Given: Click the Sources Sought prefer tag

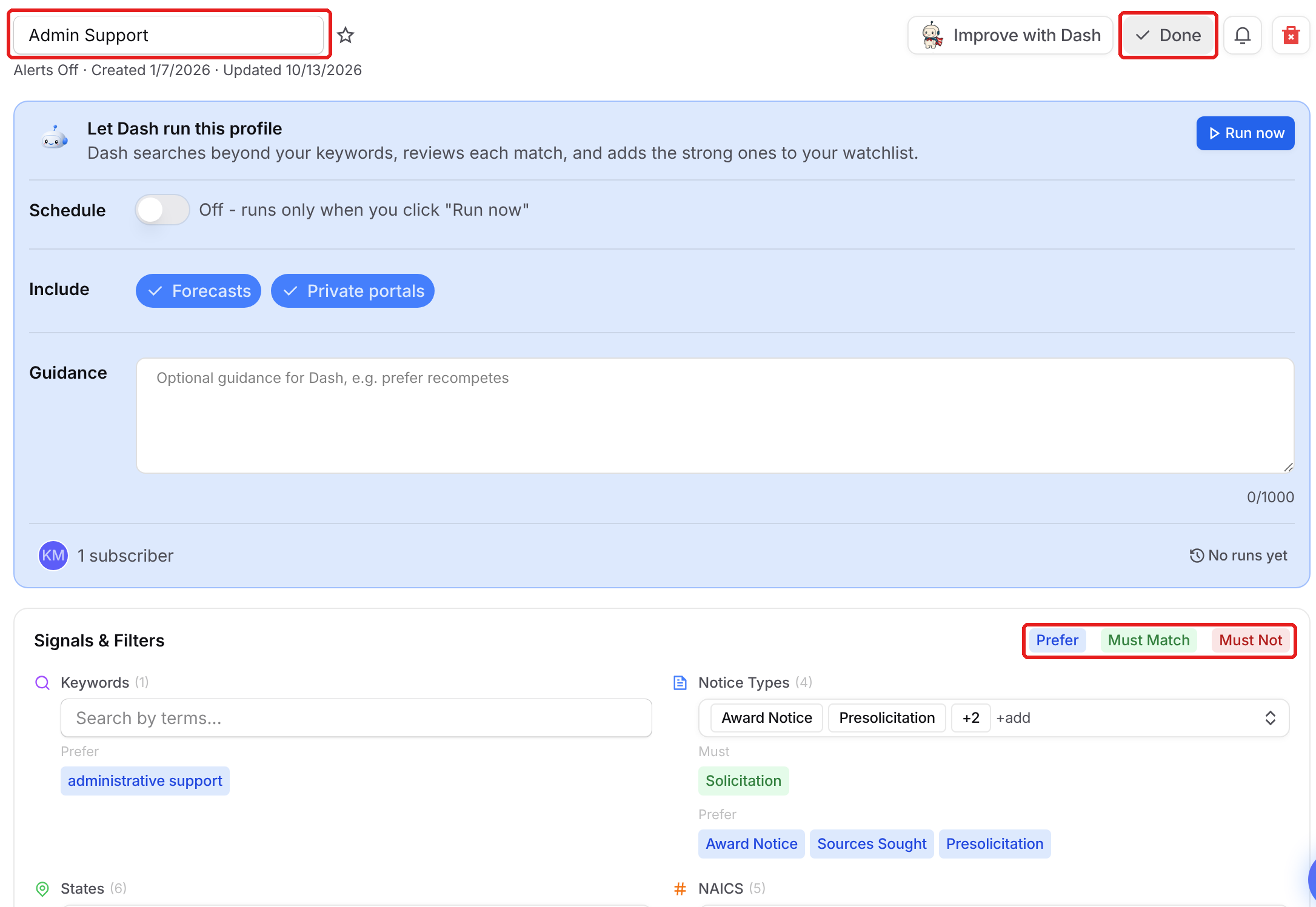Looking at the screenshot, I should 872,844.
